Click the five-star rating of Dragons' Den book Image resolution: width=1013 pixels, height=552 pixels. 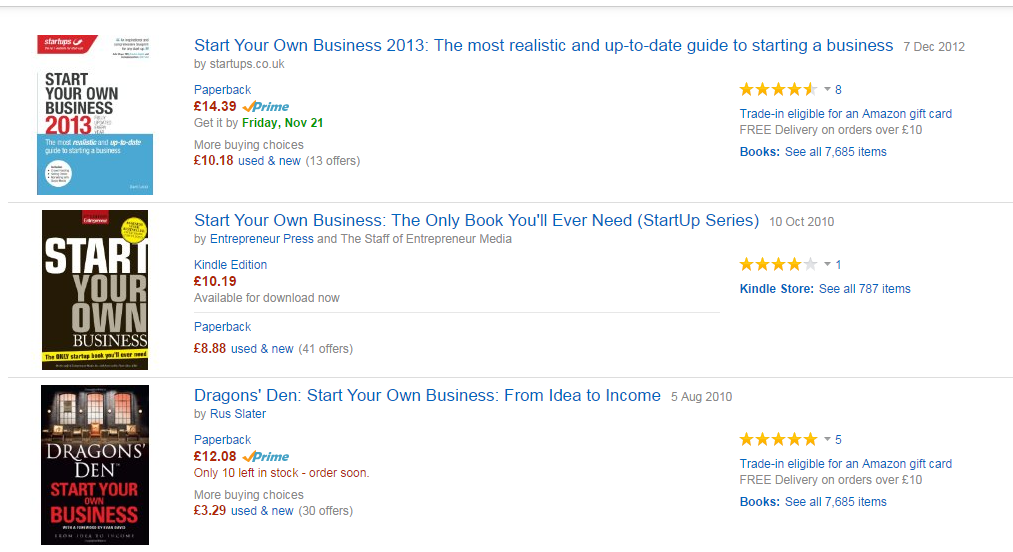(x=778, y=440)
